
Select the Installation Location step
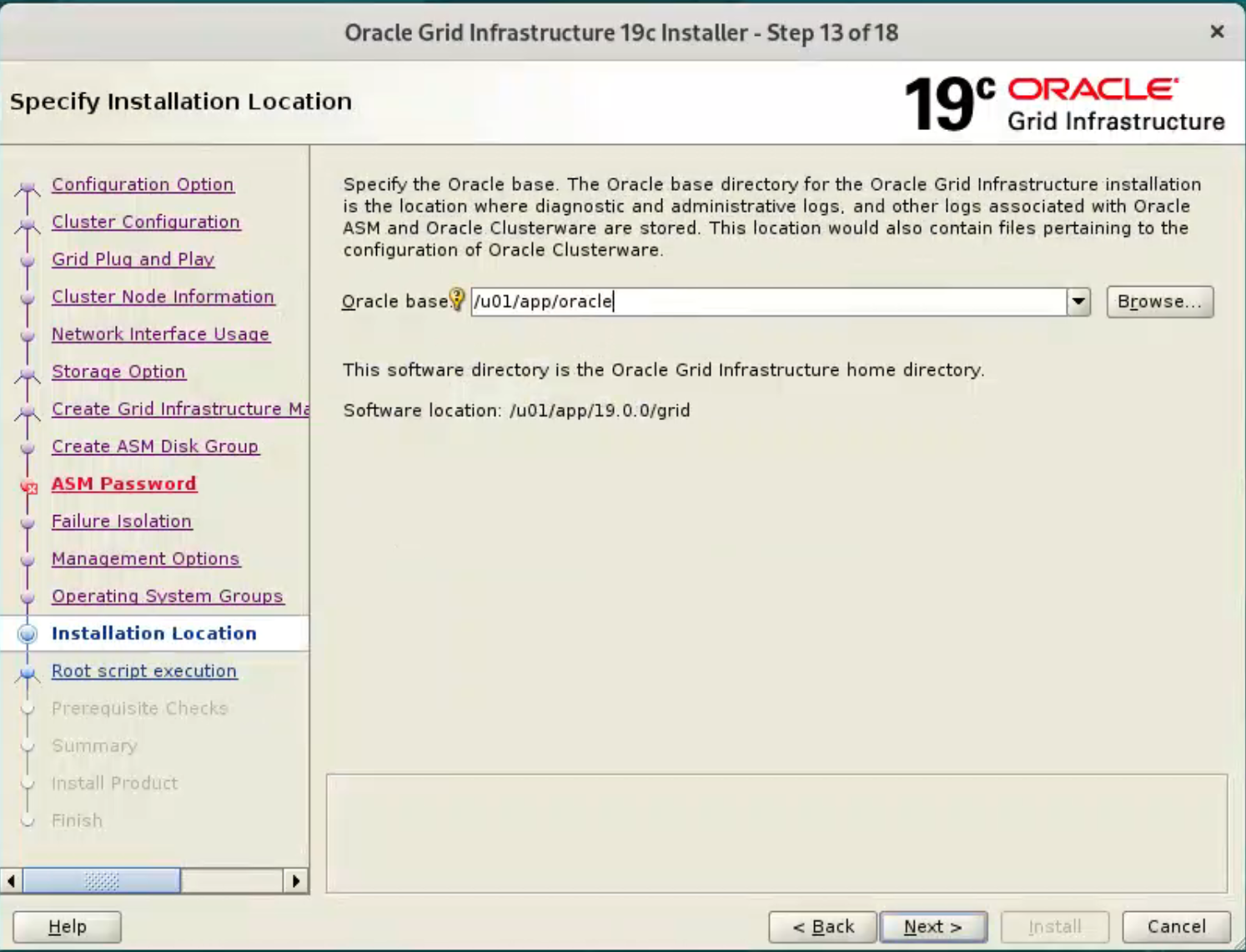[x=154, y=634]
